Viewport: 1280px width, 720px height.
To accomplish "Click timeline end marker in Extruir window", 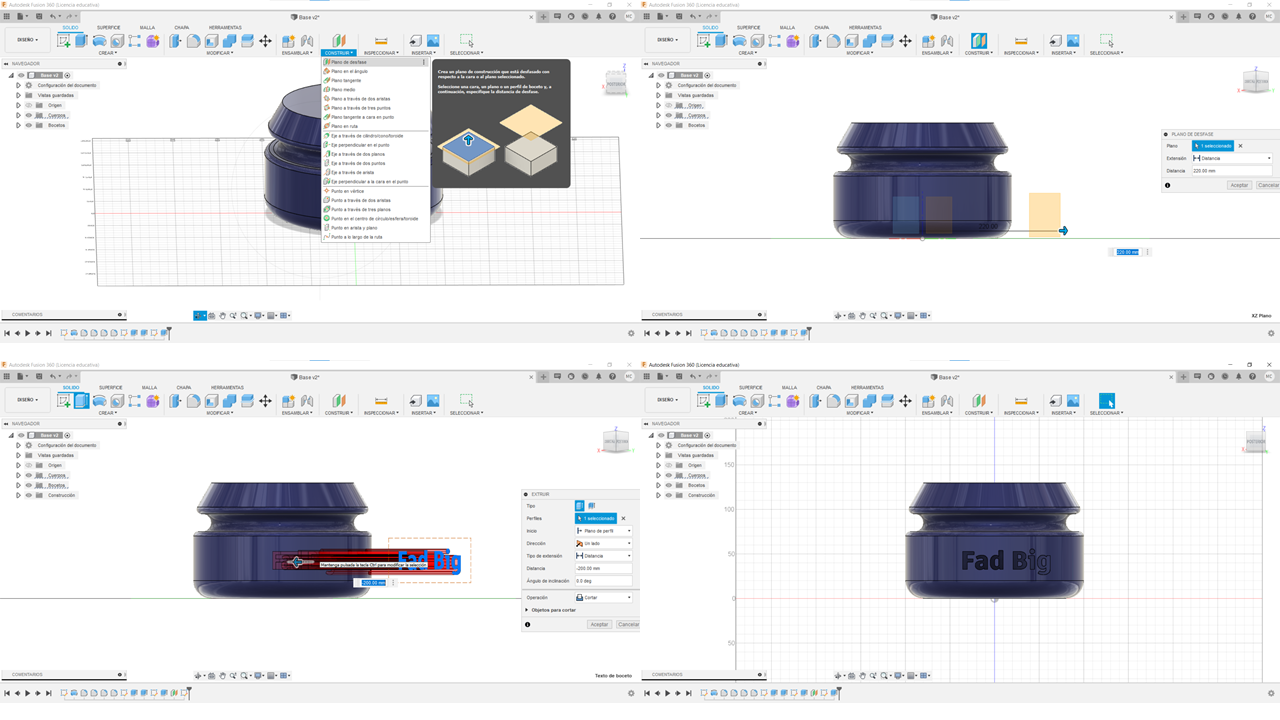I will click(x=190, y=691).
